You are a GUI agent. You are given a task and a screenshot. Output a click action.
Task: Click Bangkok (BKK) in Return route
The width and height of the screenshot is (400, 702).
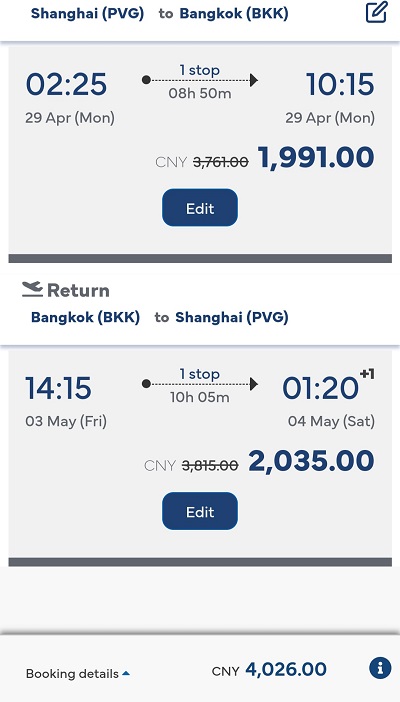click(x=85, y=317)
